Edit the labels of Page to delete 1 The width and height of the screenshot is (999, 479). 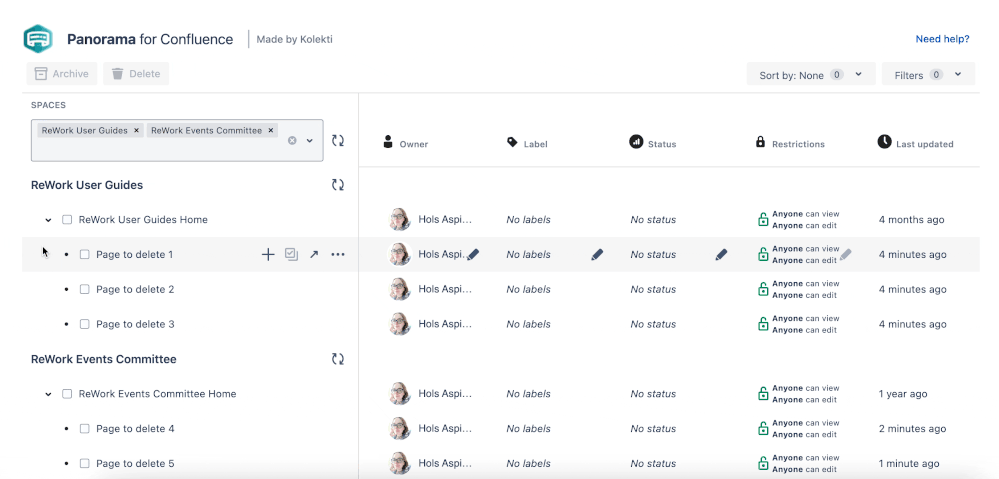(597, 255)
